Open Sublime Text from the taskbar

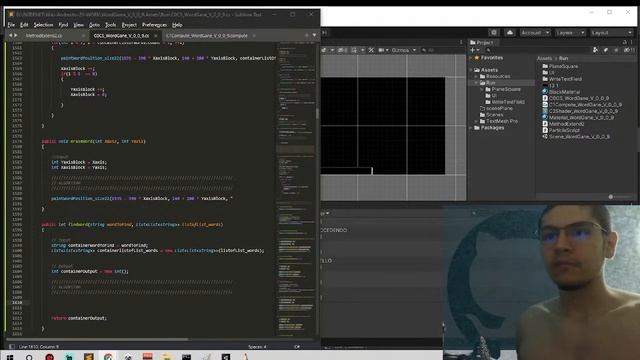[x=89, y=357]
